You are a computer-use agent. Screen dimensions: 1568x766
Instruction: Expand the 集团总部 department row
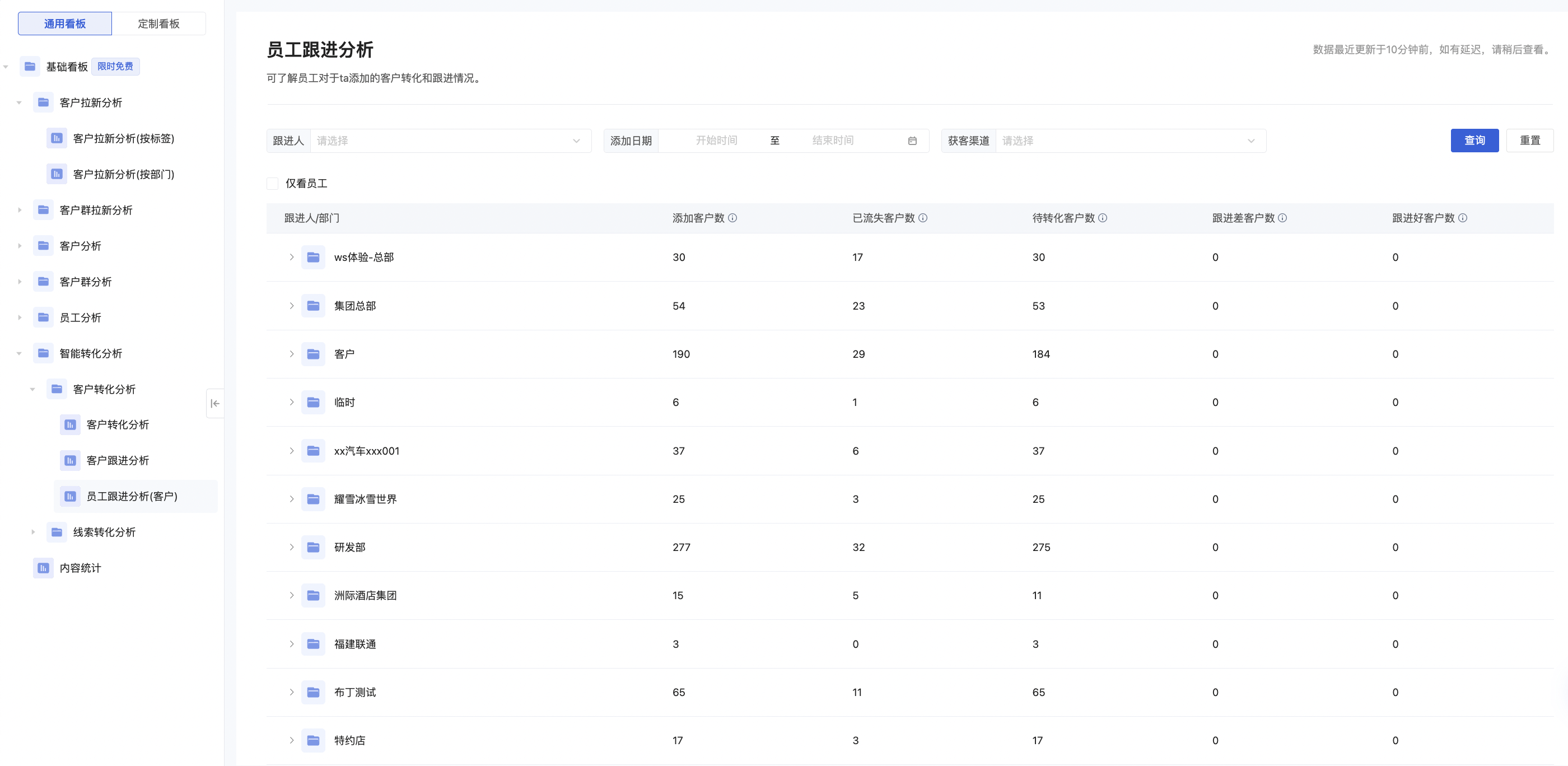point(292,305)
